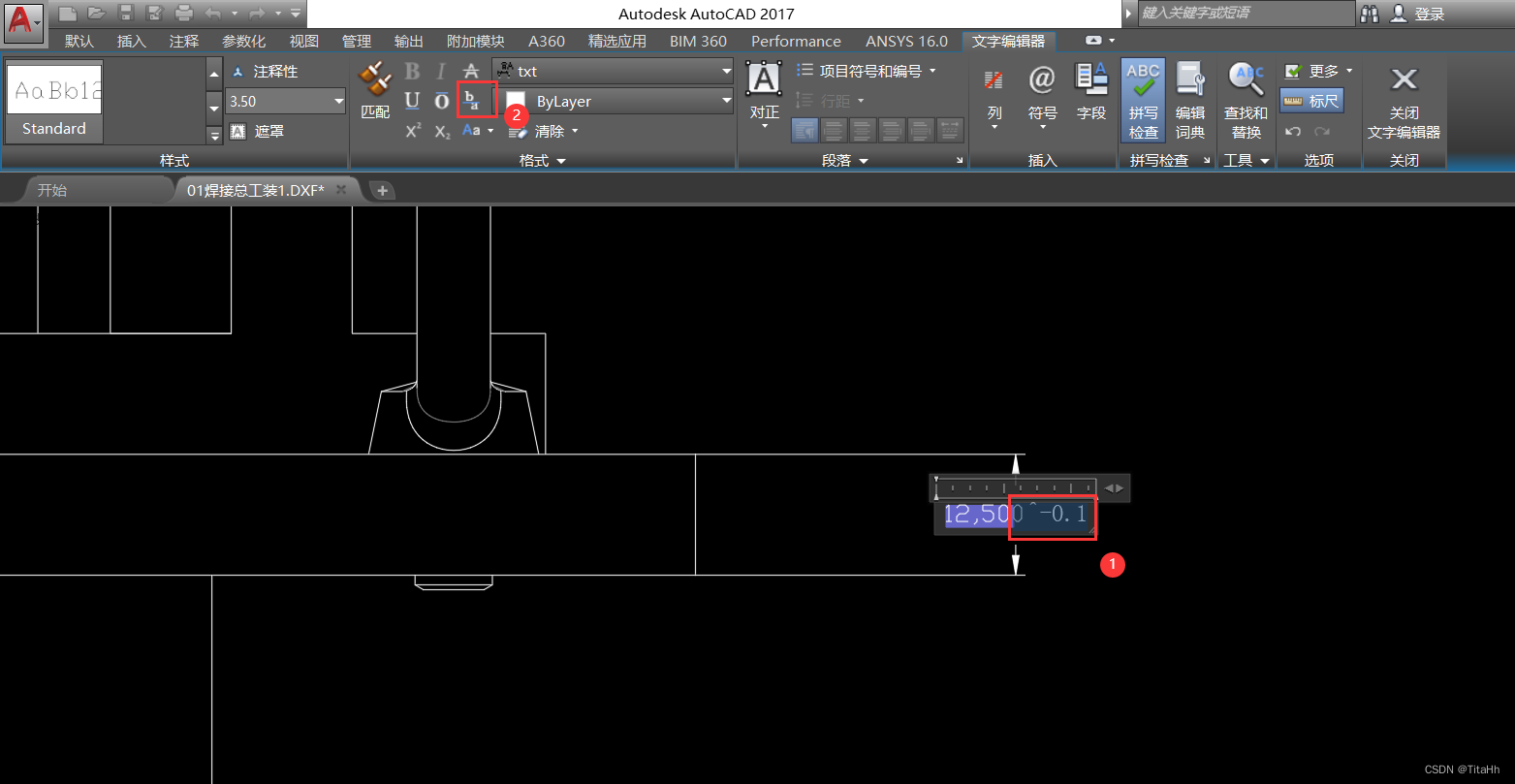Click the Redo arrow in quick-access toolbar

tap(257, 14)
